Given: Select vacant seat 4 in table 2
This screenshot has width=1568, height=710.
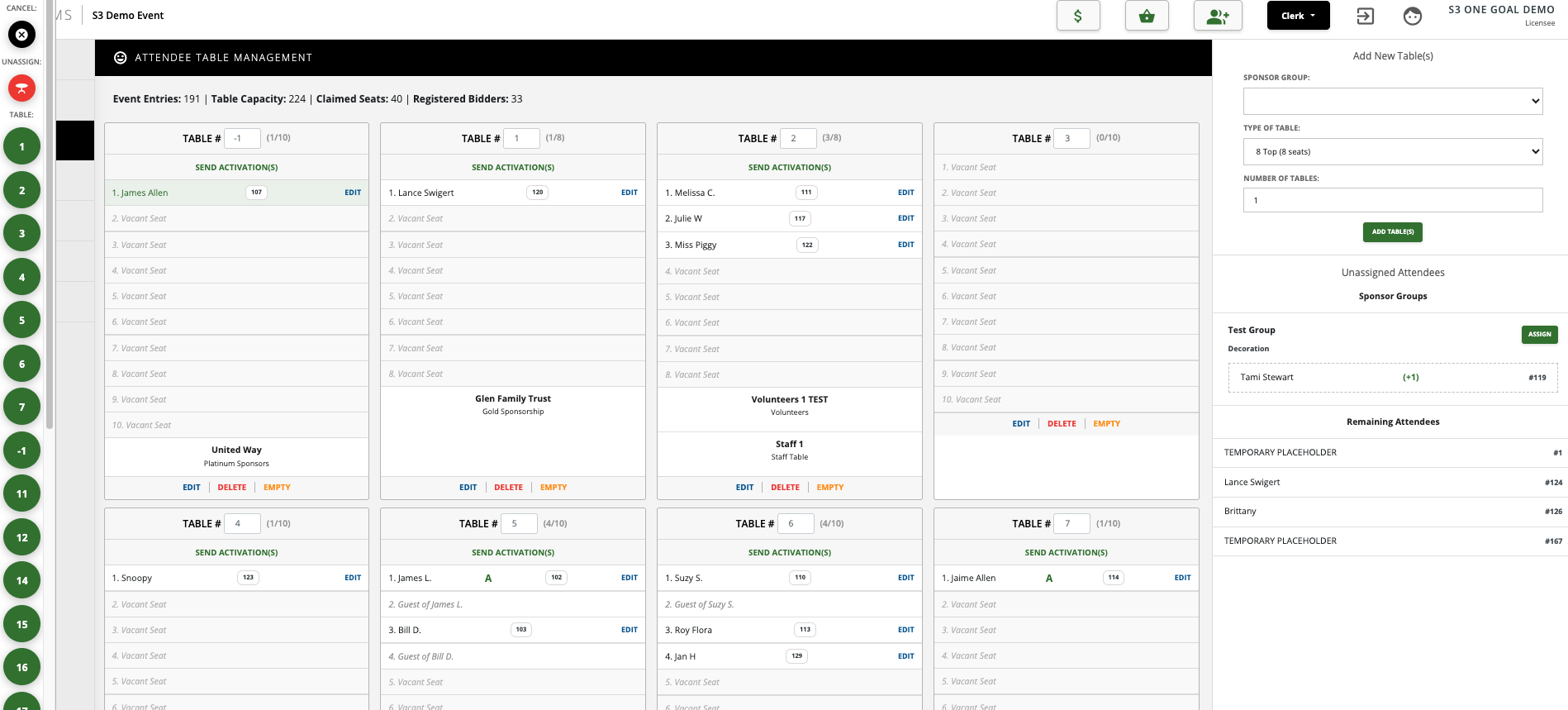Looking at the screenshot, I should (790, 271).
